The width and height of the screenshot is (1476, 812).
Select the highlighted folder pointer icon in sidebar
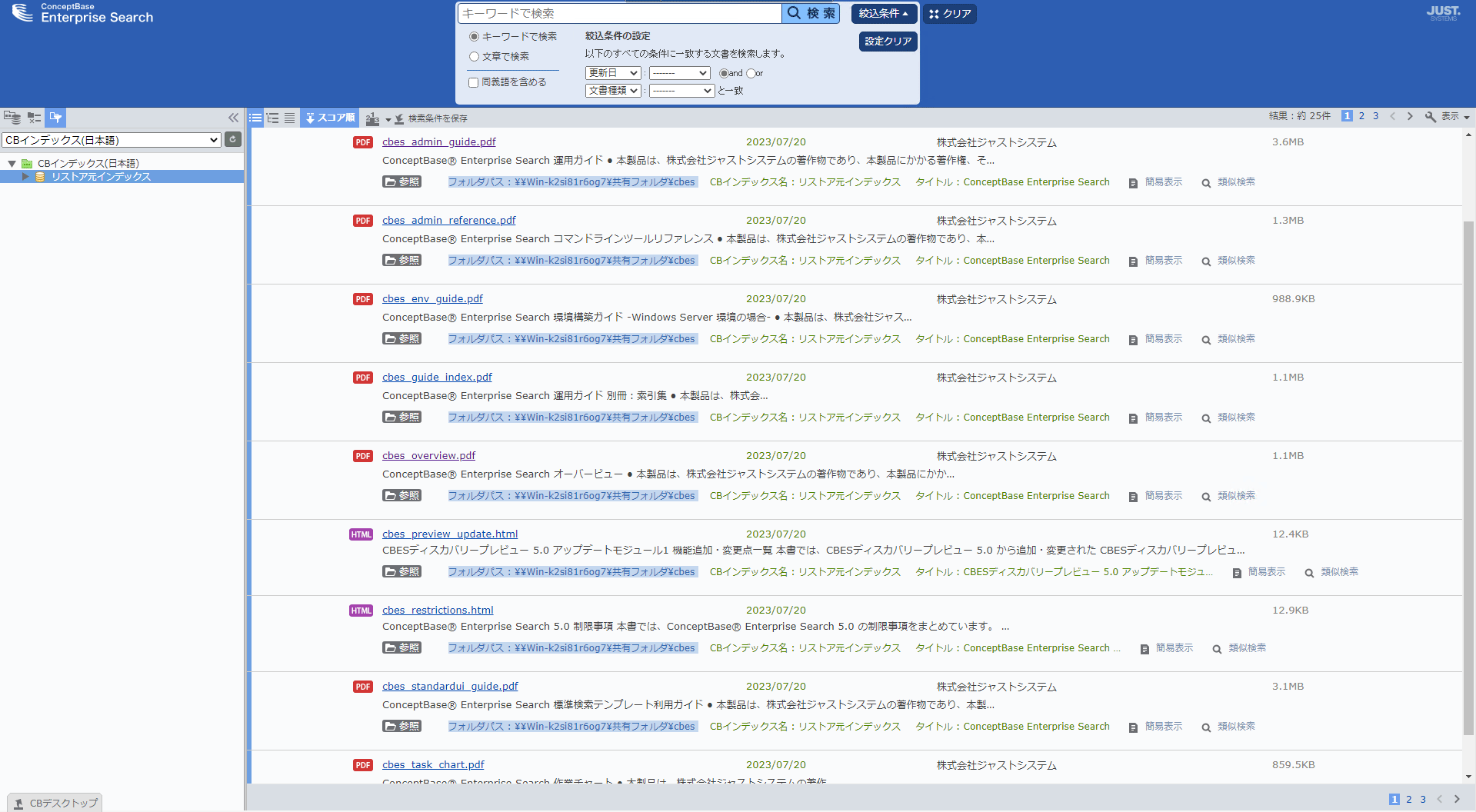[x=55, y=118]
